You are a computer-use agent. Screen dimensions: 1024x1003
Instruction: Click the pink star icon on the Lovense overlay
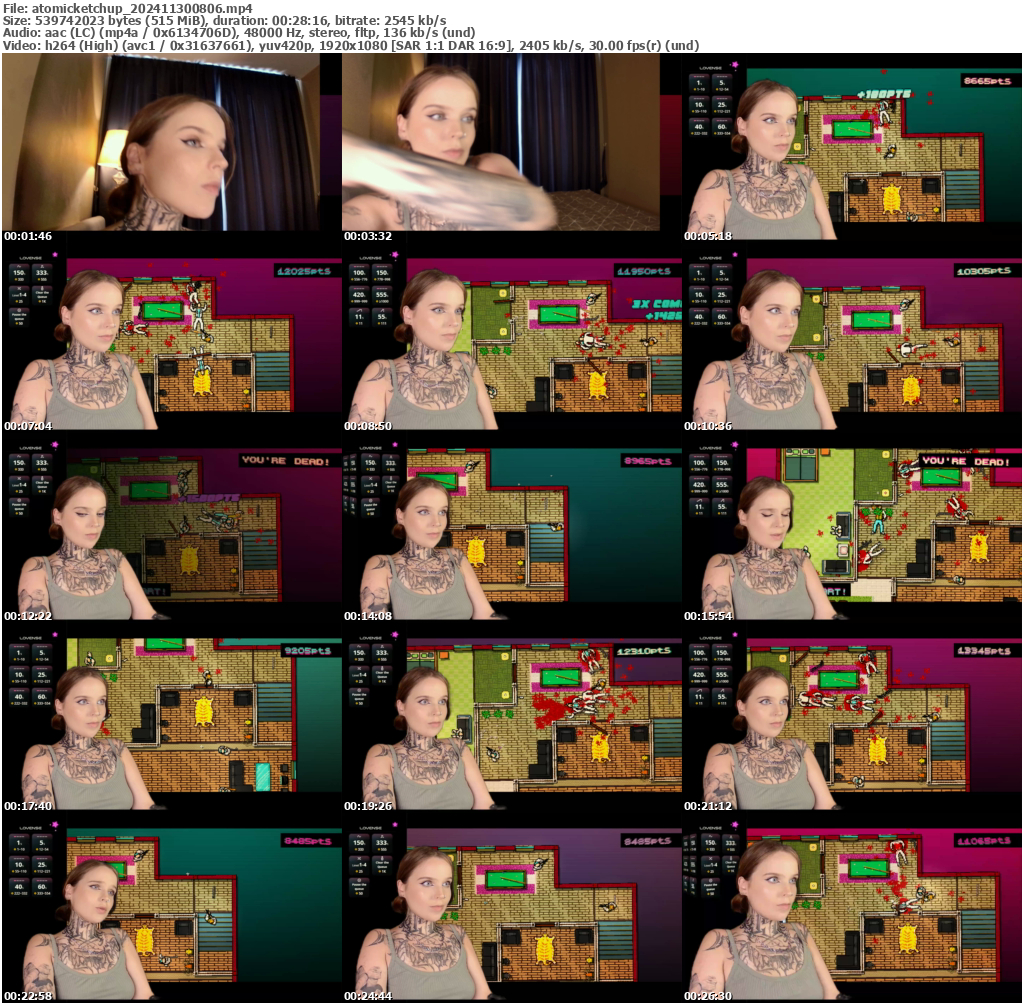[55, 255]
